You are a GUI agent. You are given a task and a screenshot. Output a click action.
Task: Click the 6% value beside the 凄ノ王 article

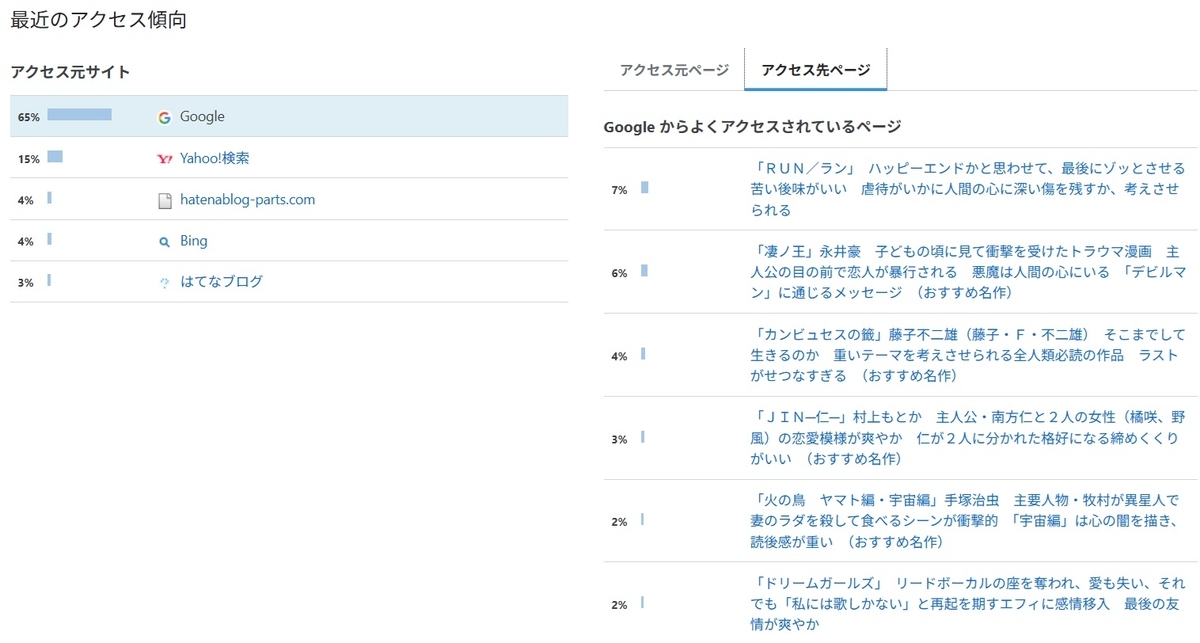[619, 273]
